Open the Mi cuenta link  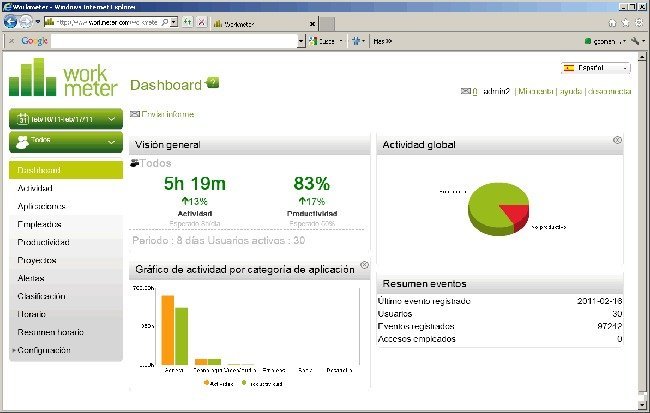[x=537, y=91]
